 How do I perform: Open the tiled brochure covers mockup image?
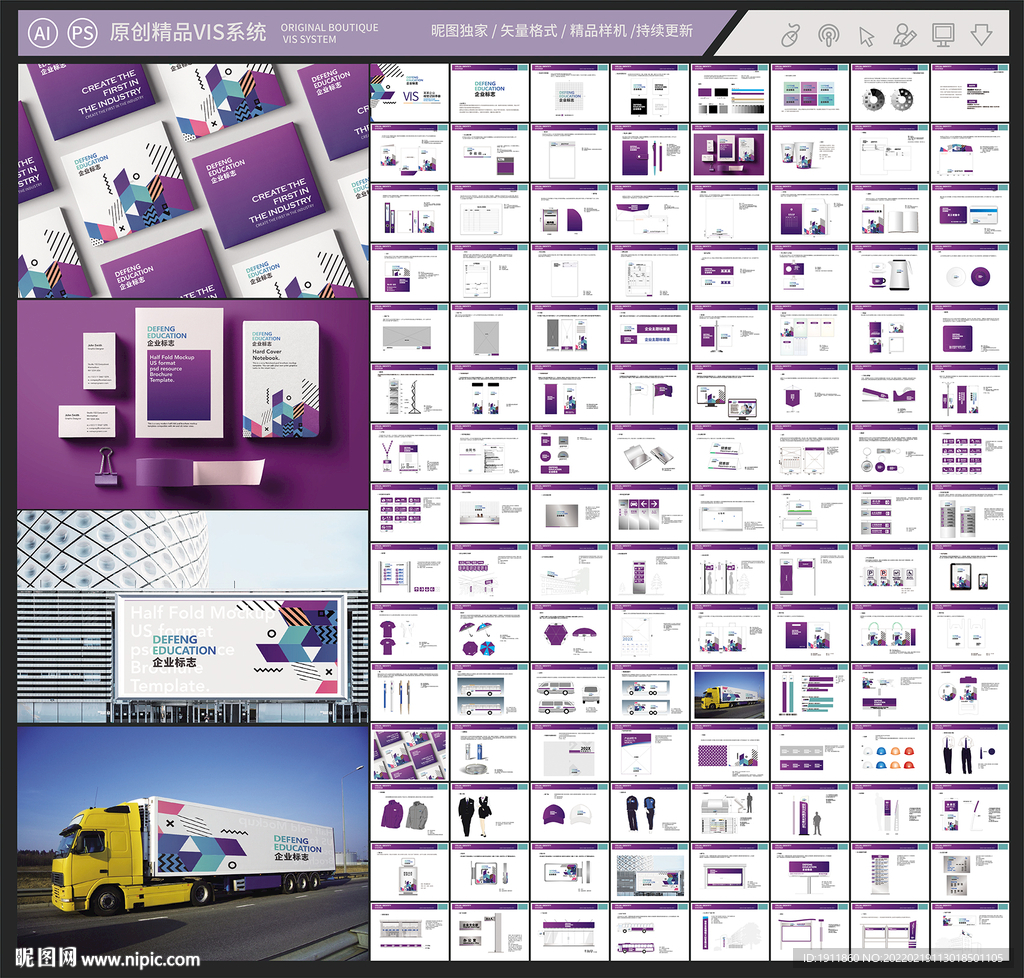point(193,181)
